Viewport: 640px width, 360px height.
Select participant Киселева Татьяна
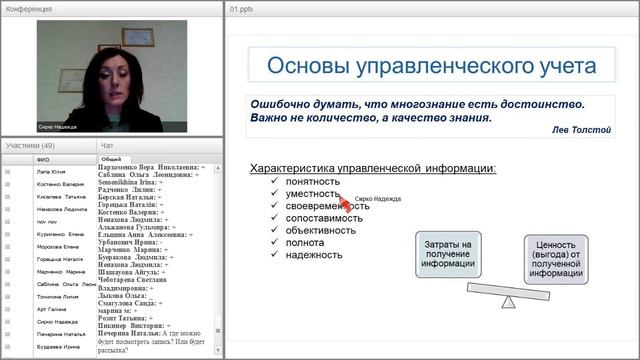61,197
